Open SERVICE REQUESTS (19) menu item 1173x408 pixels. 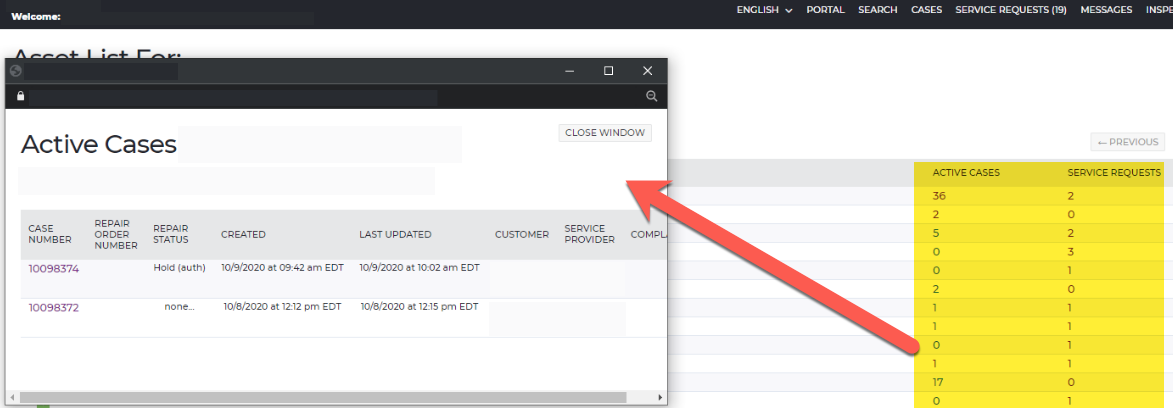pos(1011,10)
